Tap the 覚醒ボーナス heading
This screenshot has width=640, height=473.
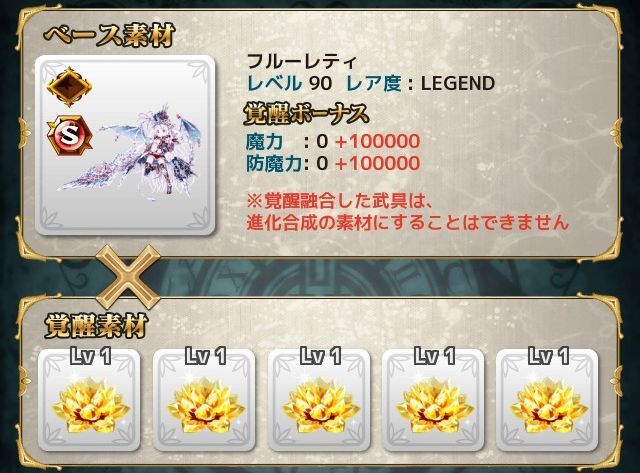[x=306, y=113]
